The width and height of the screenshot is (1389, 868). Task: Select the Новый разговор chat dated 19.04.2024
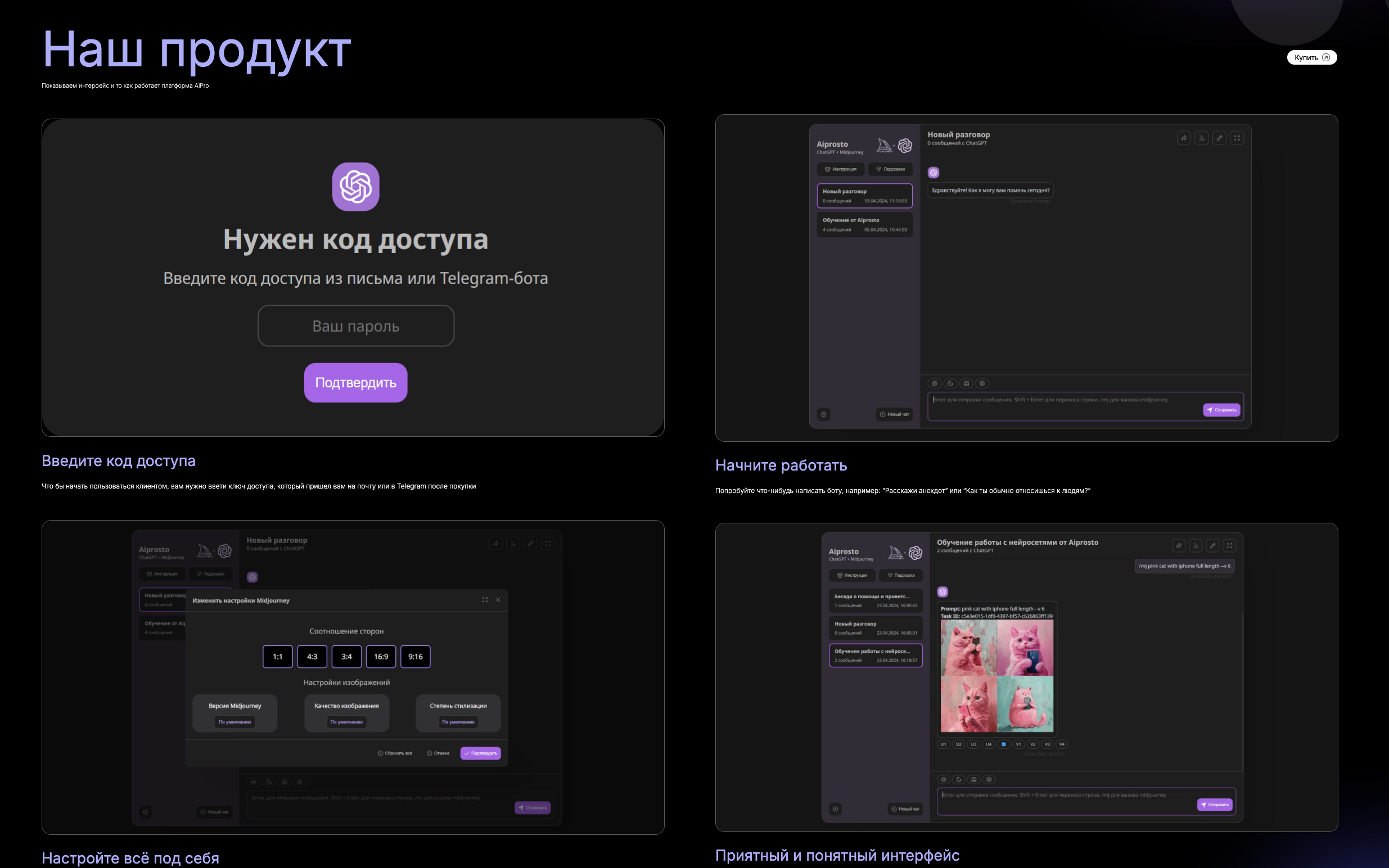click(864, 196)
